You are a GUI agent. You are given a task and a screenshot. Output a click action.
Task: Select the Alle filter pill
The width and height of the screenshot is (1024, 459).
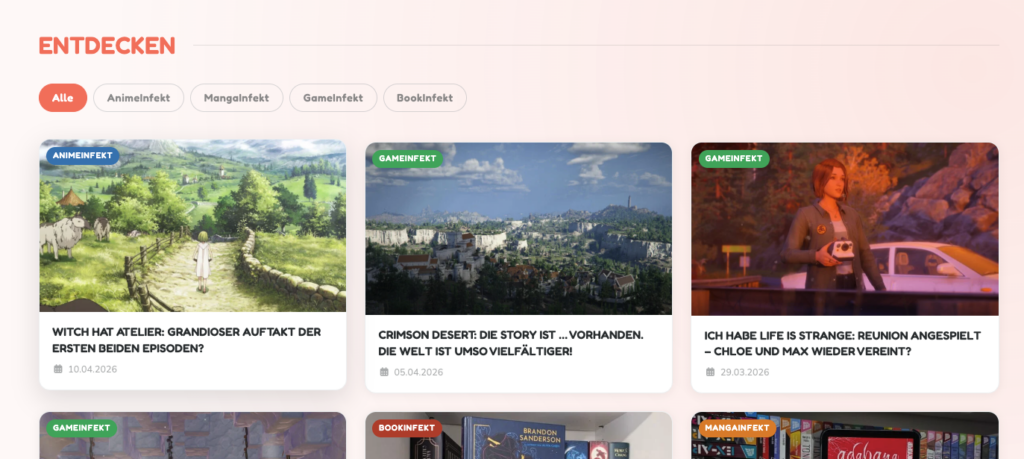pyautogui.click(x=63, y=98)
